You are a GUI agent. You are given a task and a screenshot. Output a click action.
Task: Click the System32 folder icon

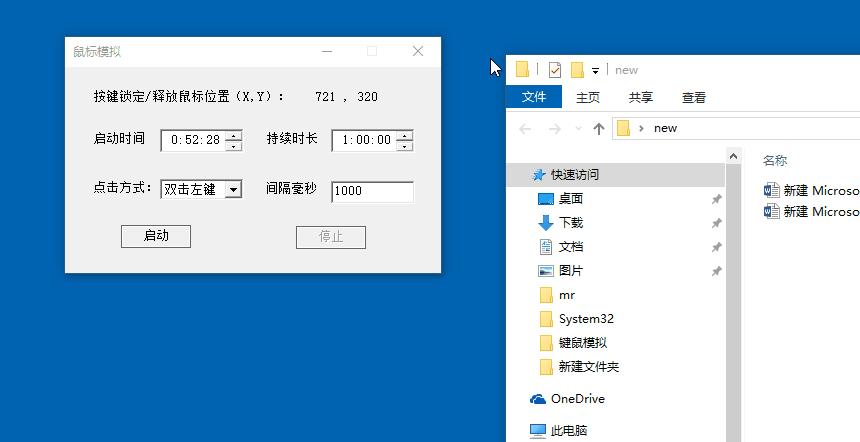[x=546, y=319]
